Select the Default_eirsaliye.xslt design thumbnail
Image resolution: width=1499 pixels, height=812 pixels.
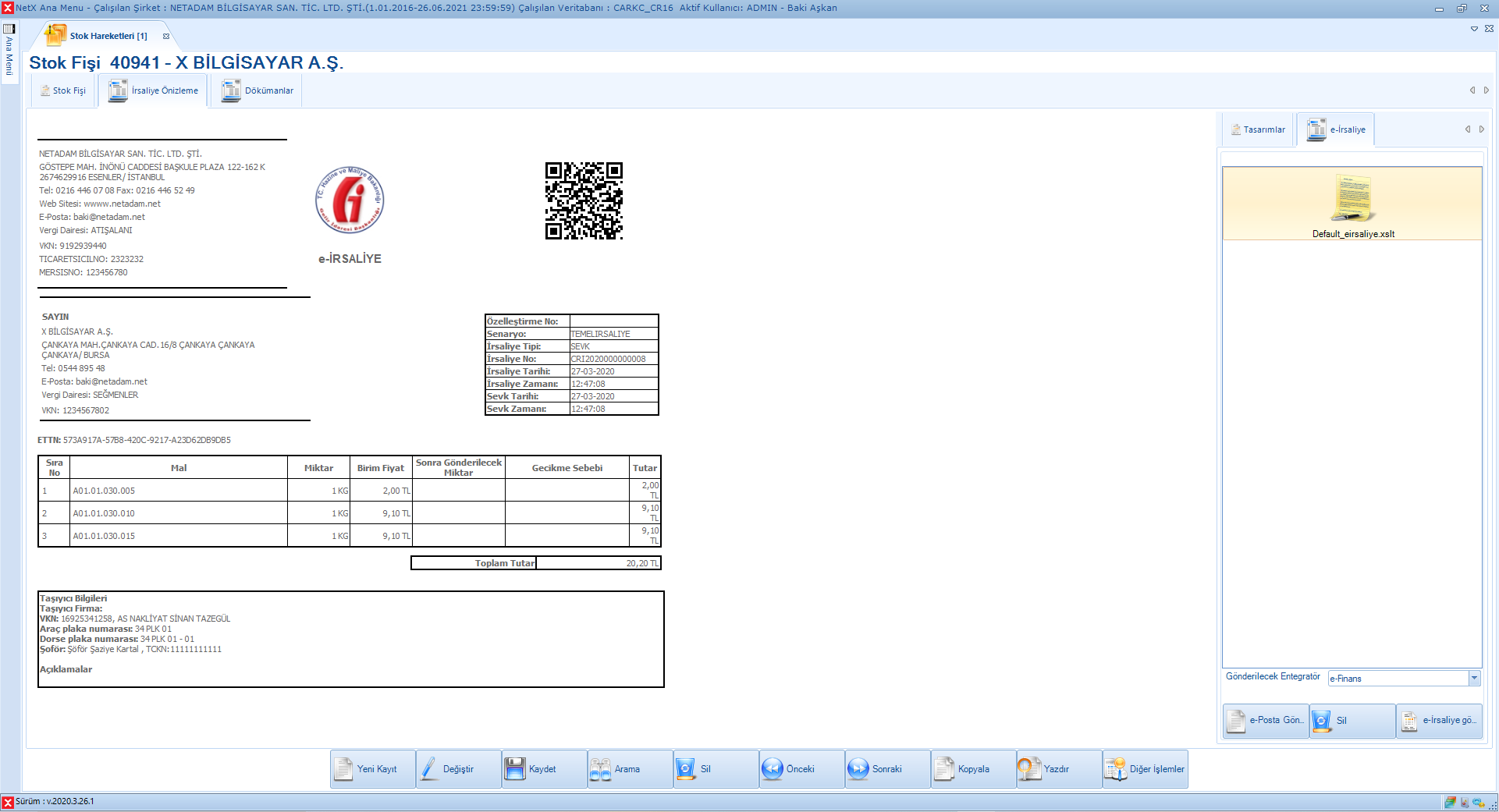1352,204
